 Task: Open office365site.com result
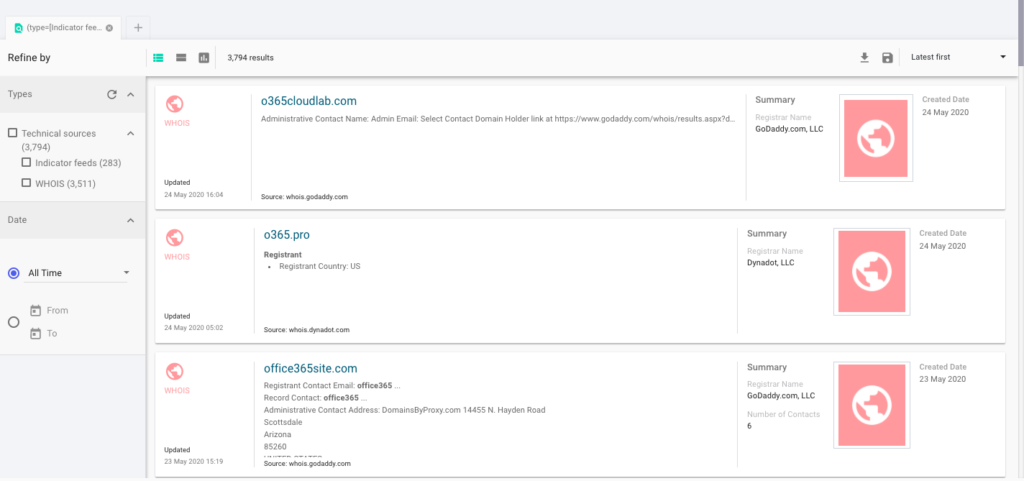[x=310, y=368]
